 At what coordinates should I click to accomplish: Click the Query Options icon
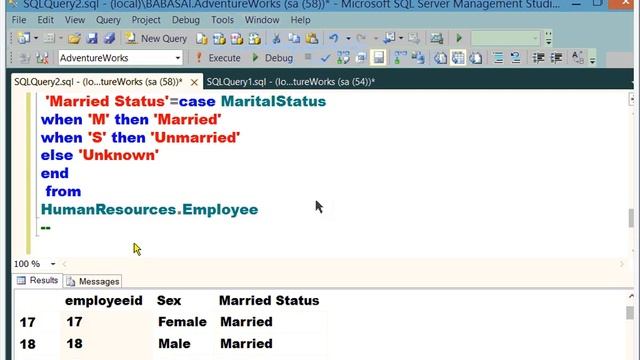[x=361, y=58]
